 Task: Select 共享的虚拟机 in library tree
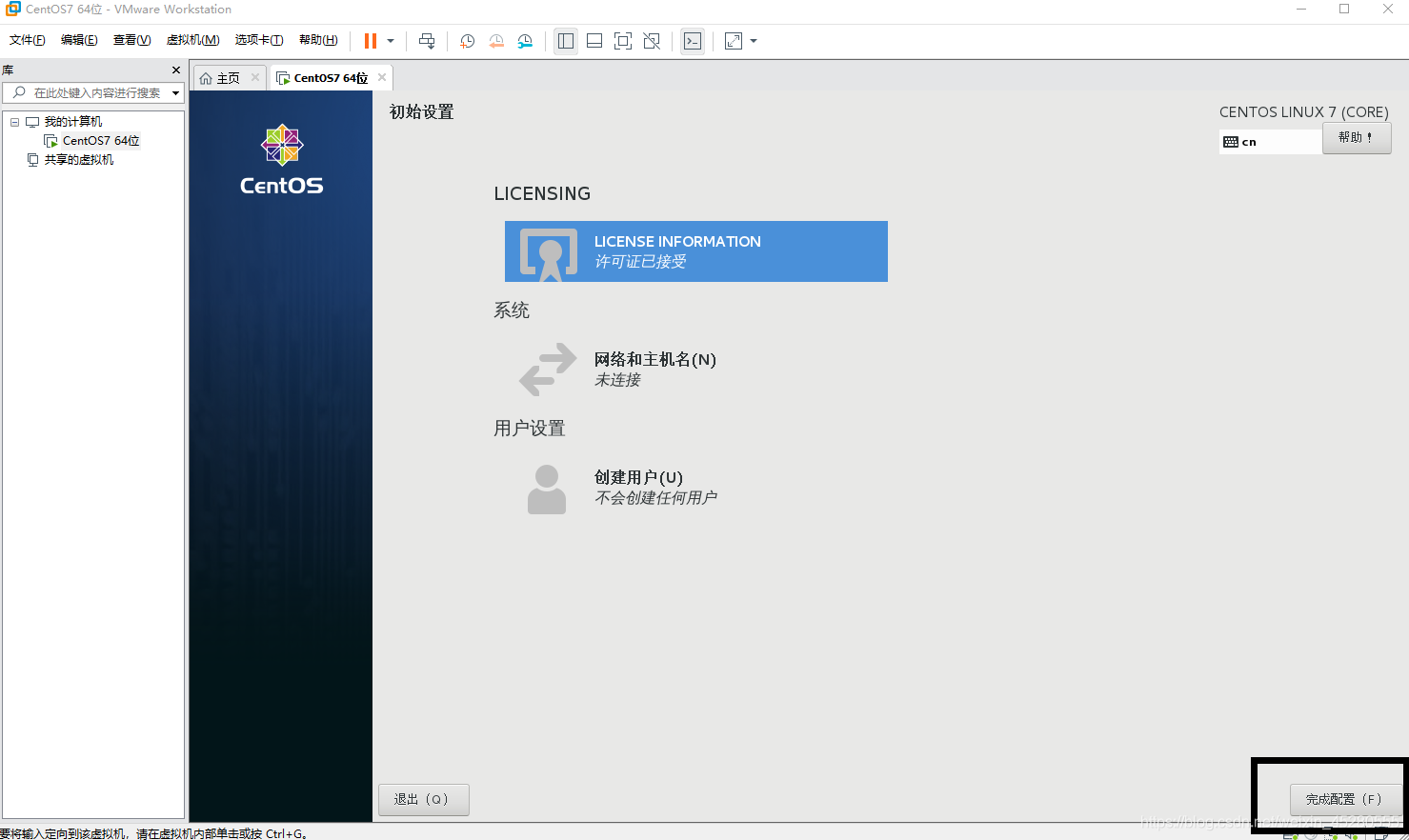79,160
